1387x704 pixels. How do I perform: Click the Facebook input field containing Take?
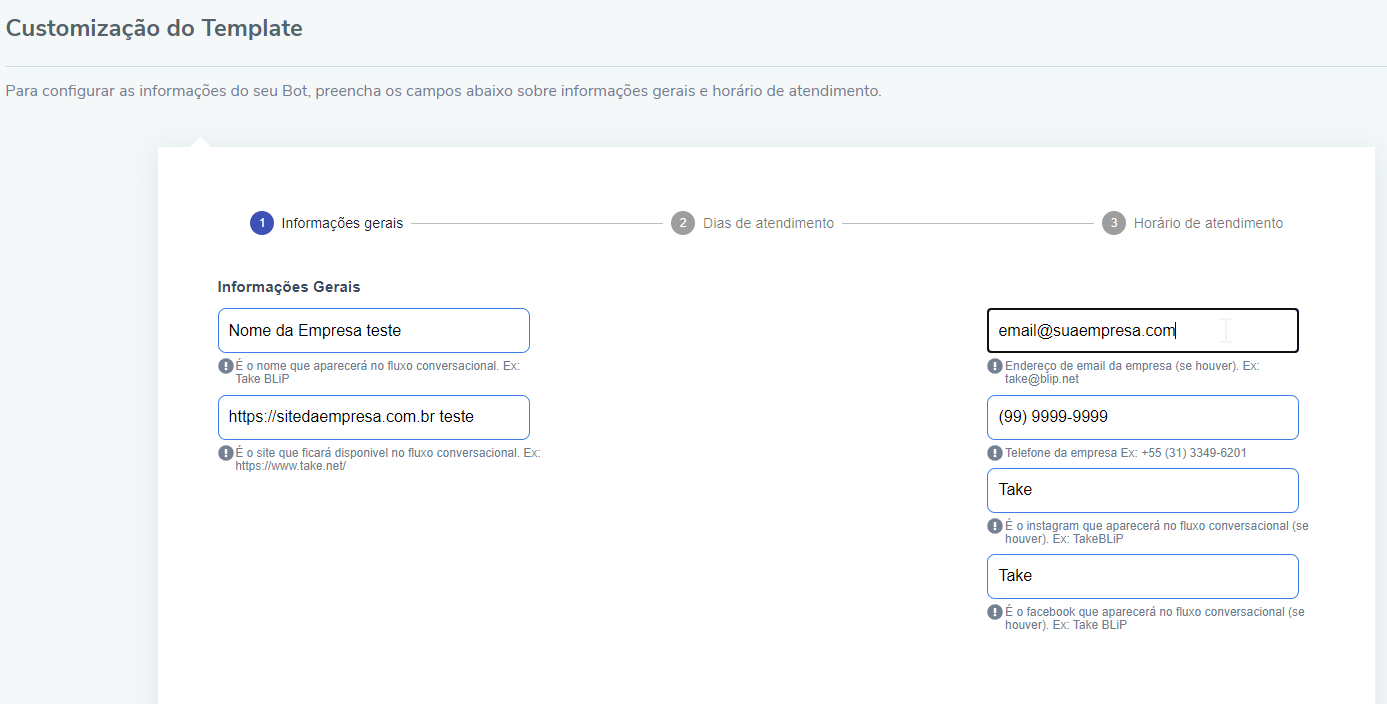click(1142, 576)
